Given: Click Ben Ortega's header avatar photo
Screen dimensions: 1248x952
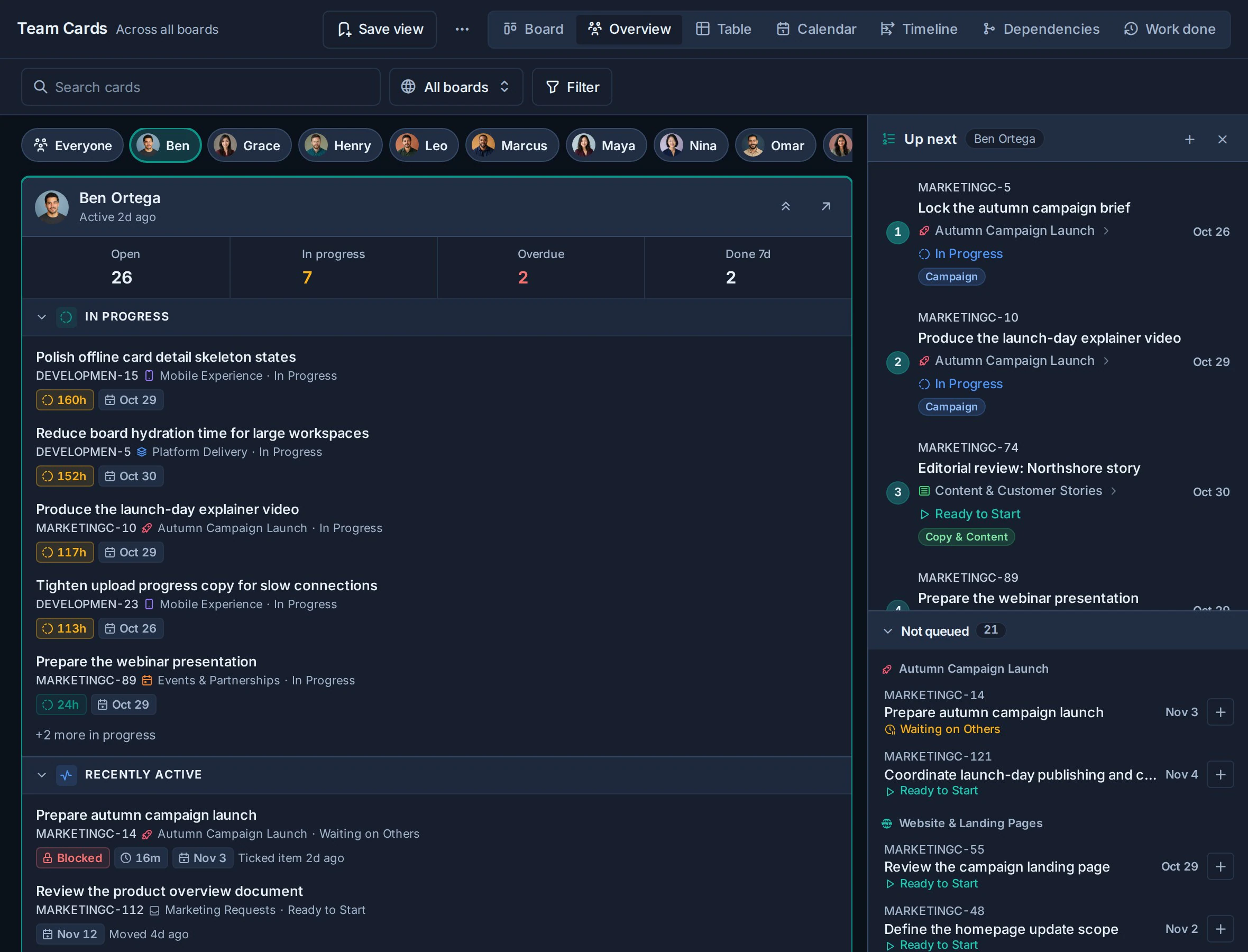Looking at the screenshot, I should click(52, 207).
